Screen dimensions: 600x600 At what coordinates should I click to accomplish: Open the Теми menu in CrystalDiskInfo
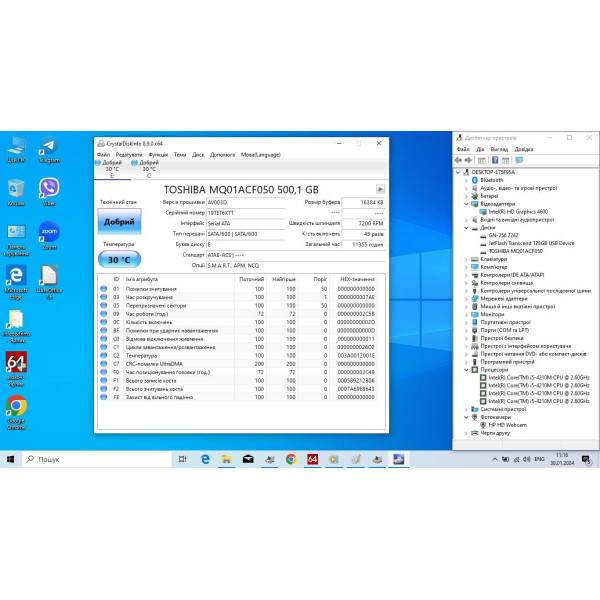pos(180,155)
